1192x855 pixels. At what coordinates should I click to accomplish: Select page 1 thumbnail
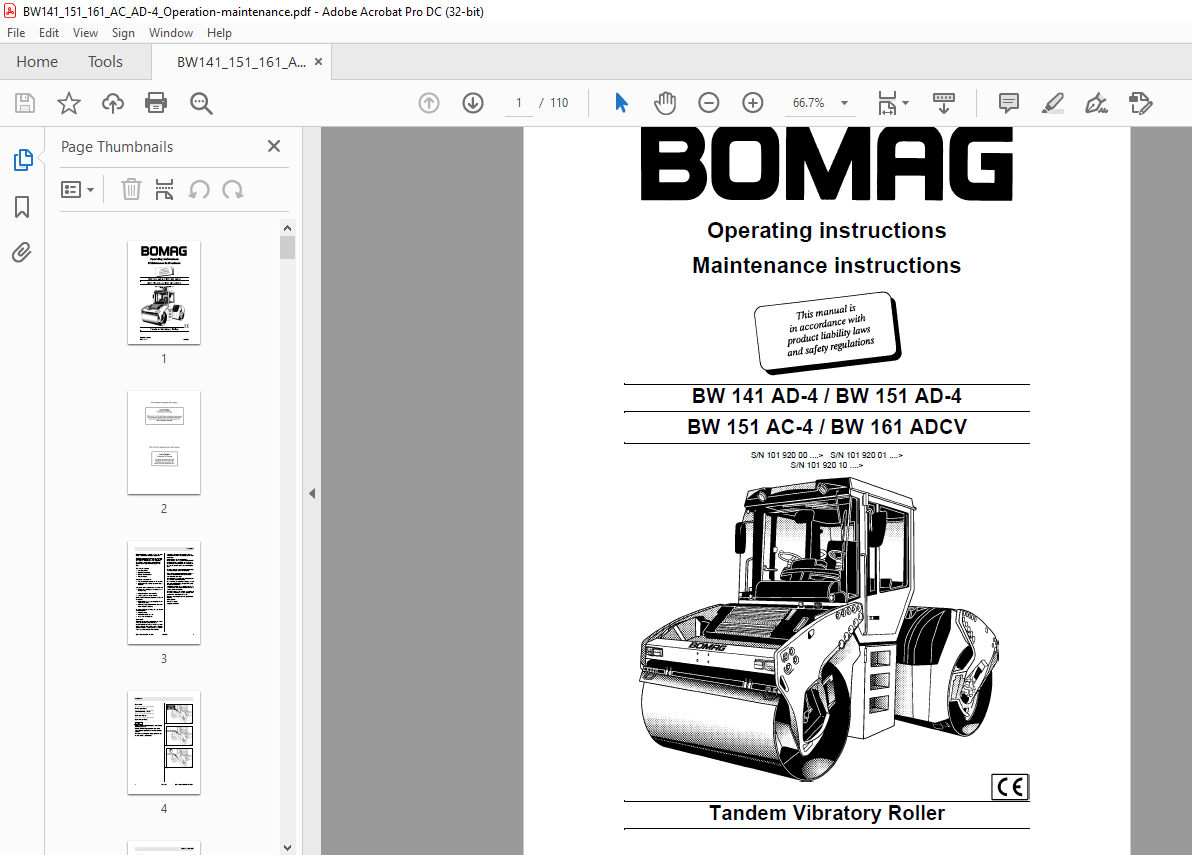(x=163, y=292)
